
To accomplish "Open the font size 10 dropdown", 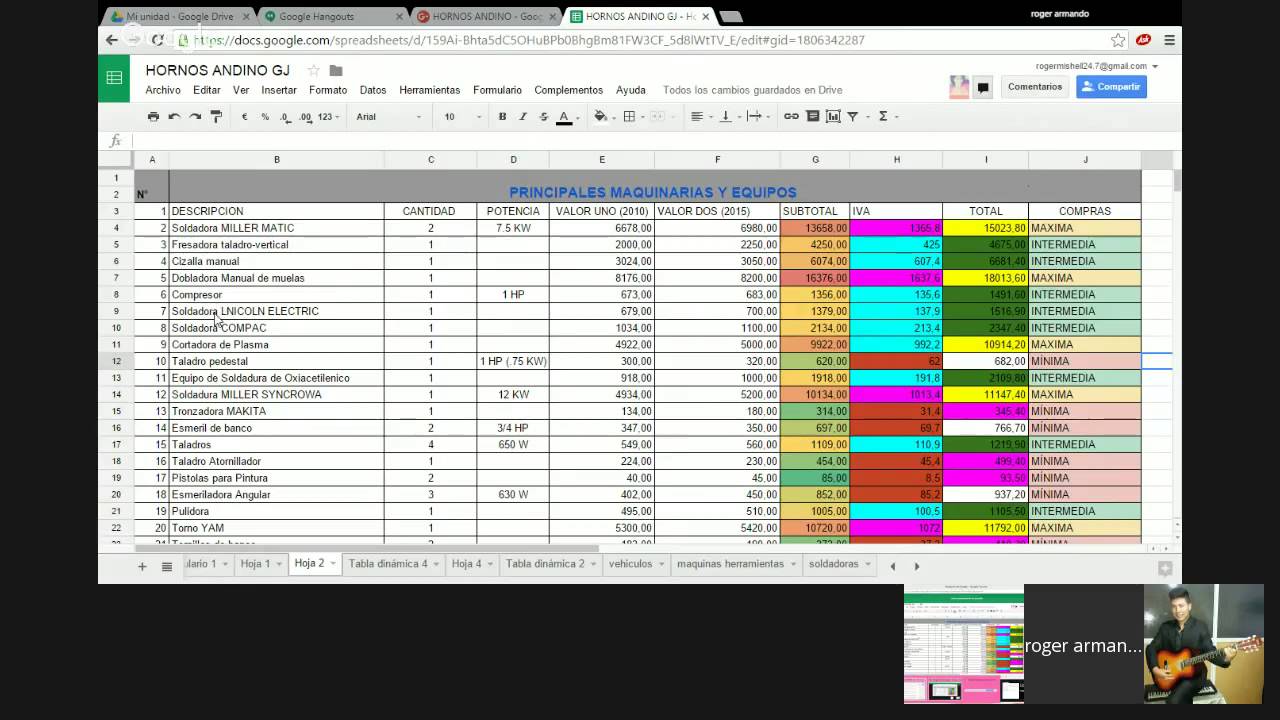I will 463,117.
